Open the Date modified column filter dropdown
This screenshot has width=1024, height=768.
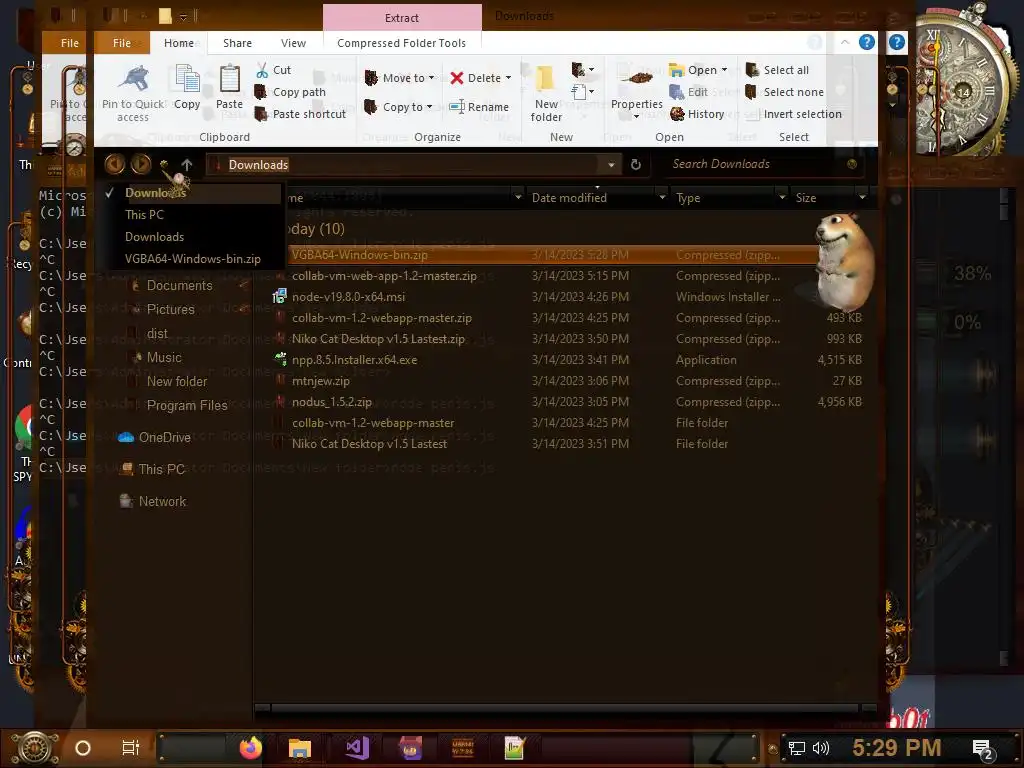[x=662, y=197]
